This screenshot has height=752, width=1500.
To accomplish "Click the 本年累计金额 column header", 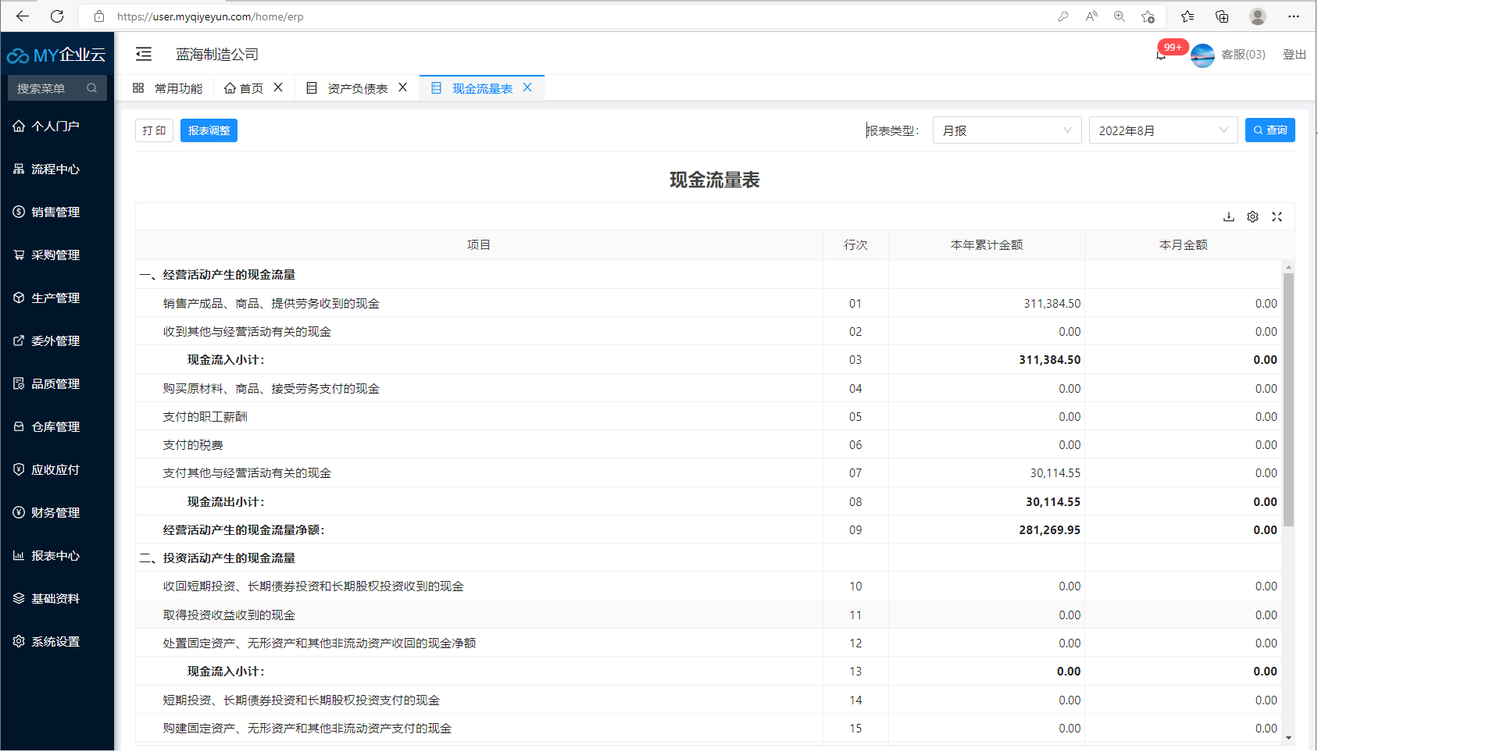I will [x=987, y=245].
